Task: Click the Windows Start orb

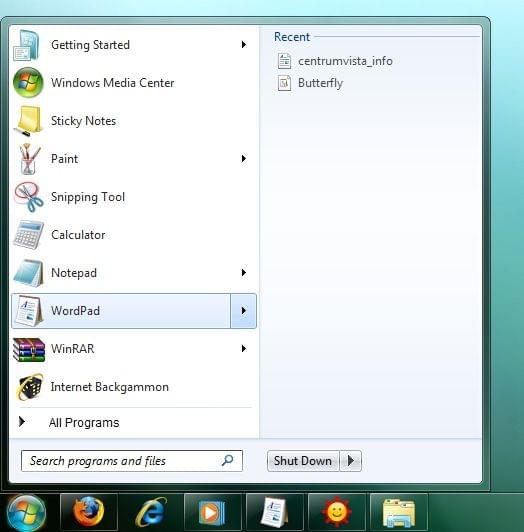Action: click(x=26, y=513)
